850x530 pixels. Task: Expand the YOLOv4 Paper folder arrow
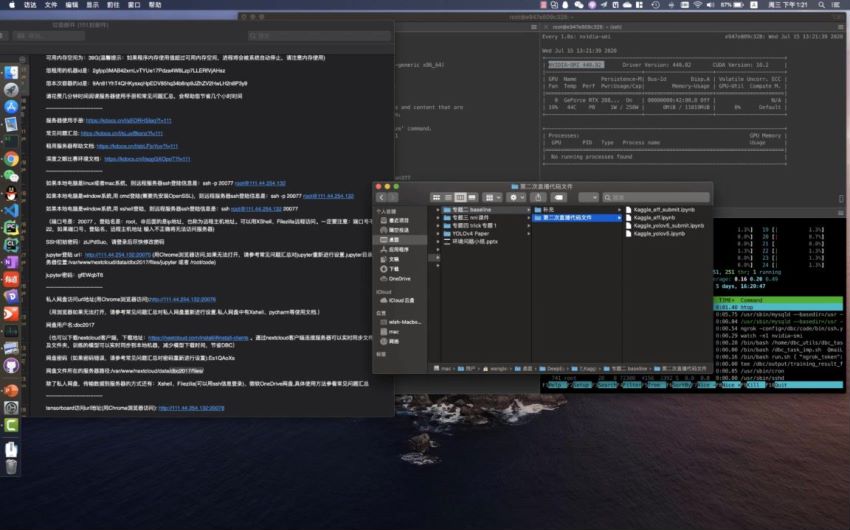click(529, 234)
